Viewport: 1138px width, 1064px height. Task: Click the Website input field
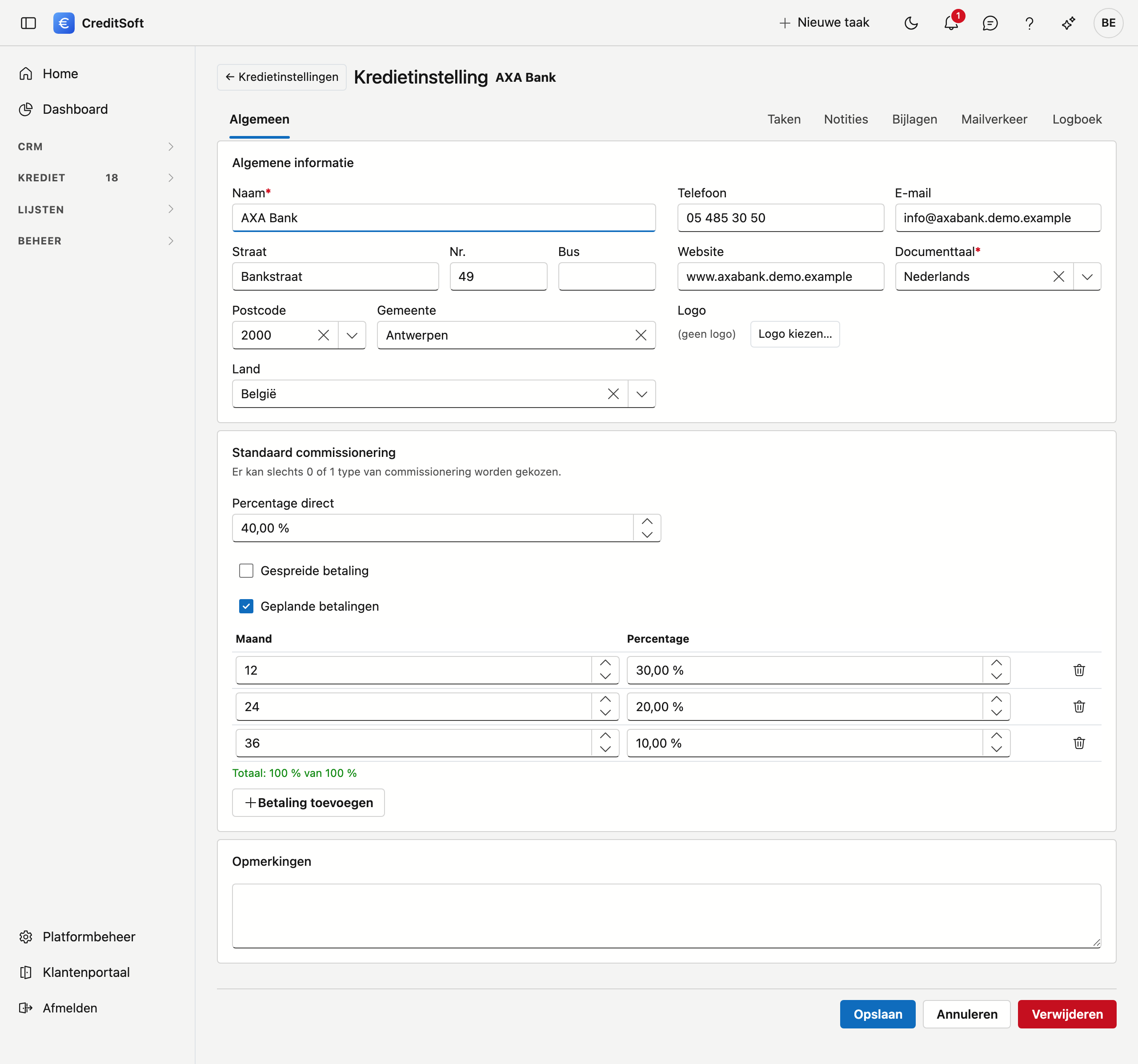(x=780, y=276)
